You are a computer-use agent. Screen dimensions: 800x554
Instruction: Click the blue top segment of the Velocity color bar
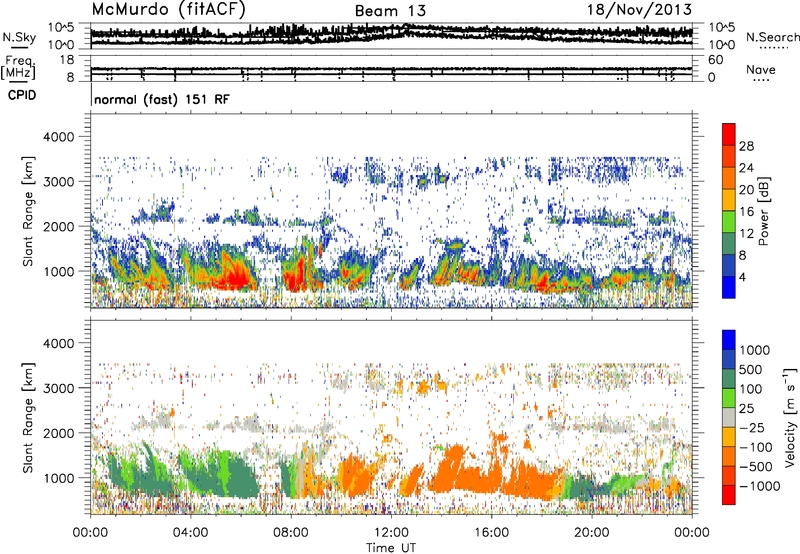pos(729,340)
